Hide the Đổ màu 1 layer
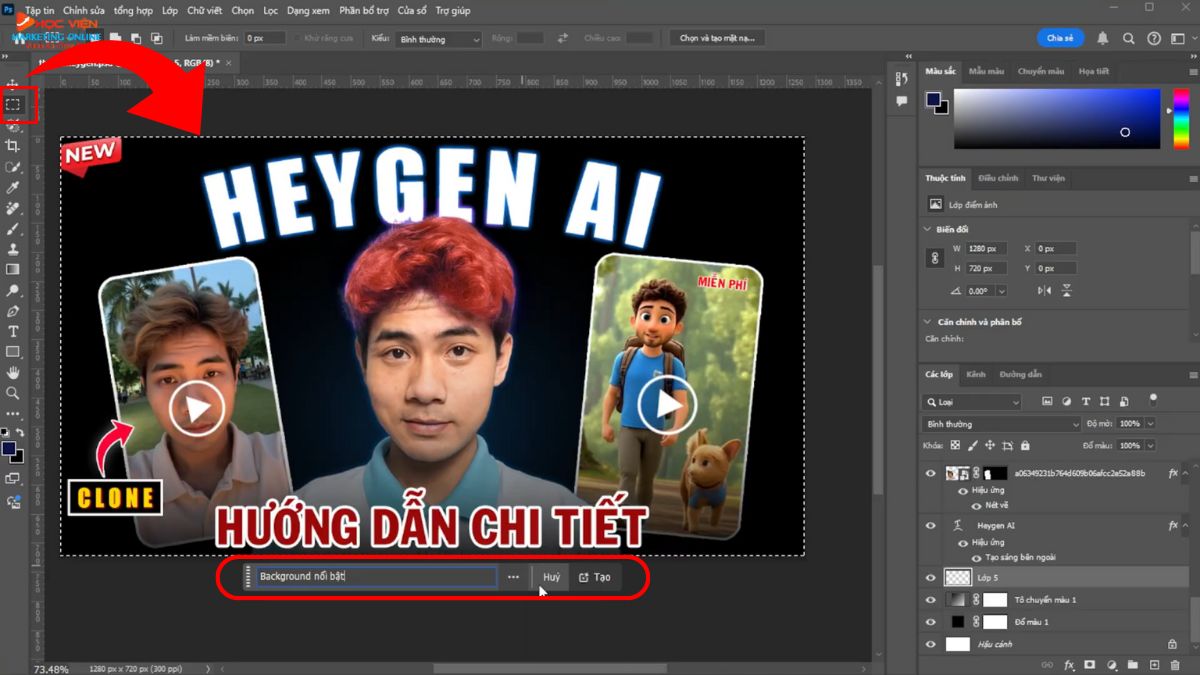The image size is (1200, 675). click(x=931, y=622)
